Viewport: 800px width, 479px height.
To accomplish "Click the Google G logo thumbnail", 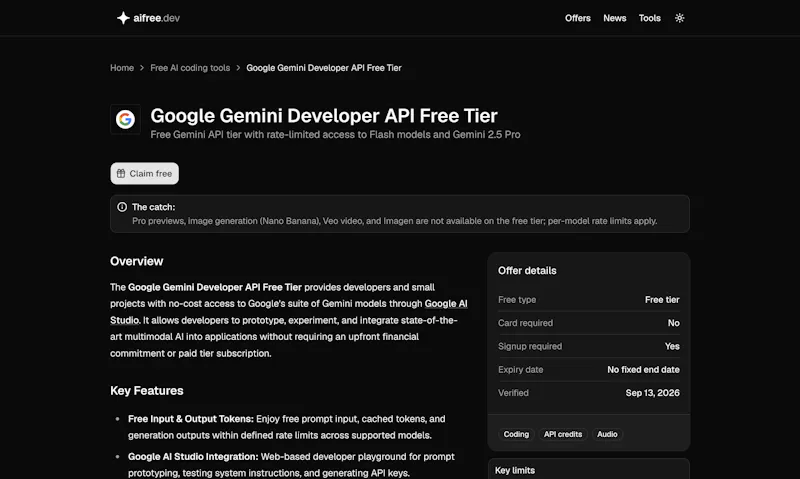I will point(125,119).
